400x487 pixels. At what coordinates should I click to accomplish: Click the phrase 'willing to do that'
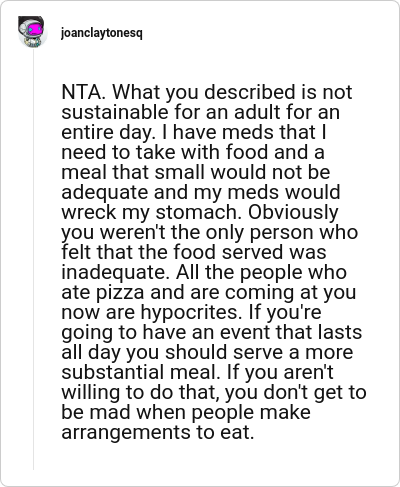[x=140, y=393]
